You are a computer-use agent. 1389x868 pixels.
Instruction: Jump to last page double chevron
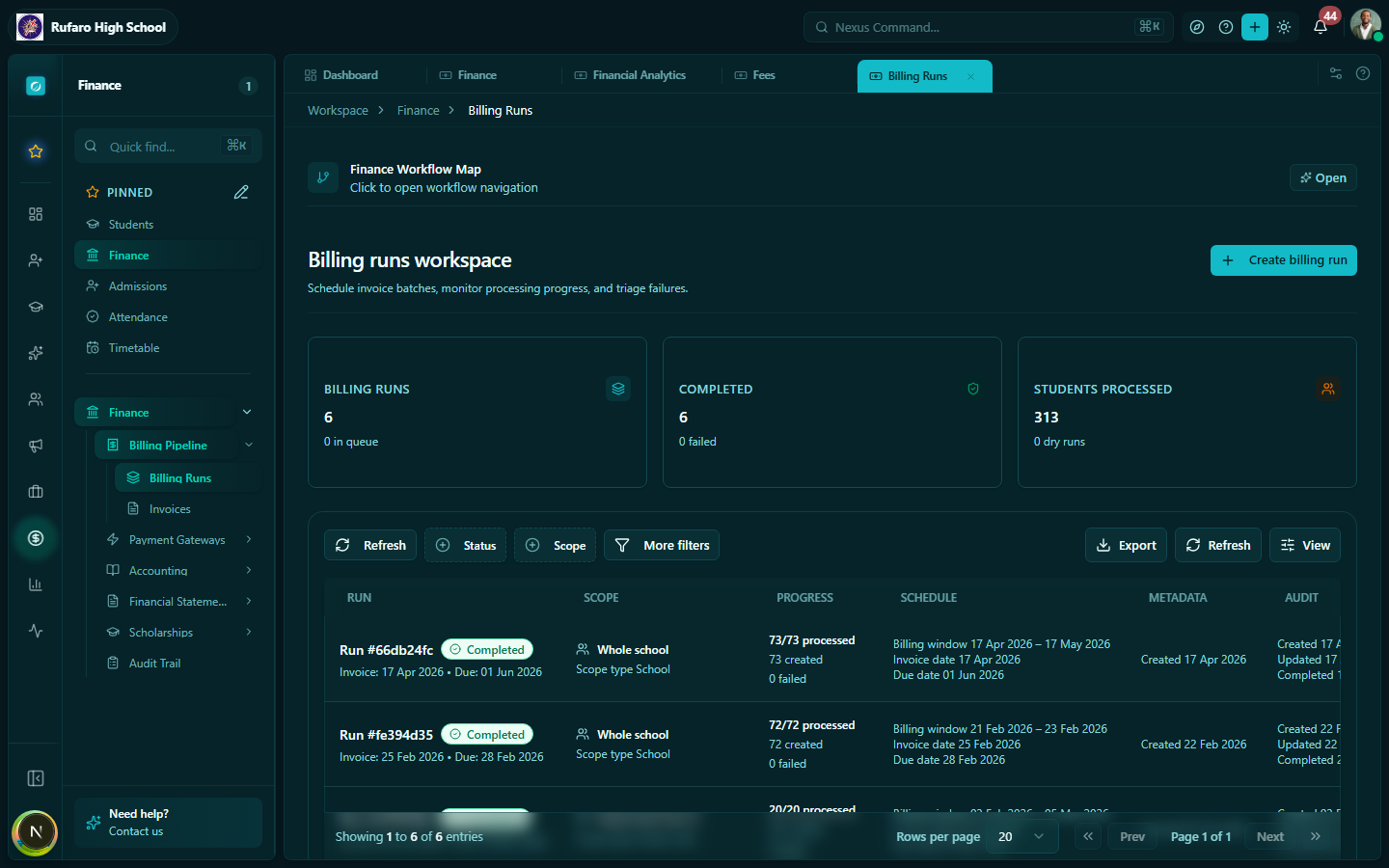1315,836
